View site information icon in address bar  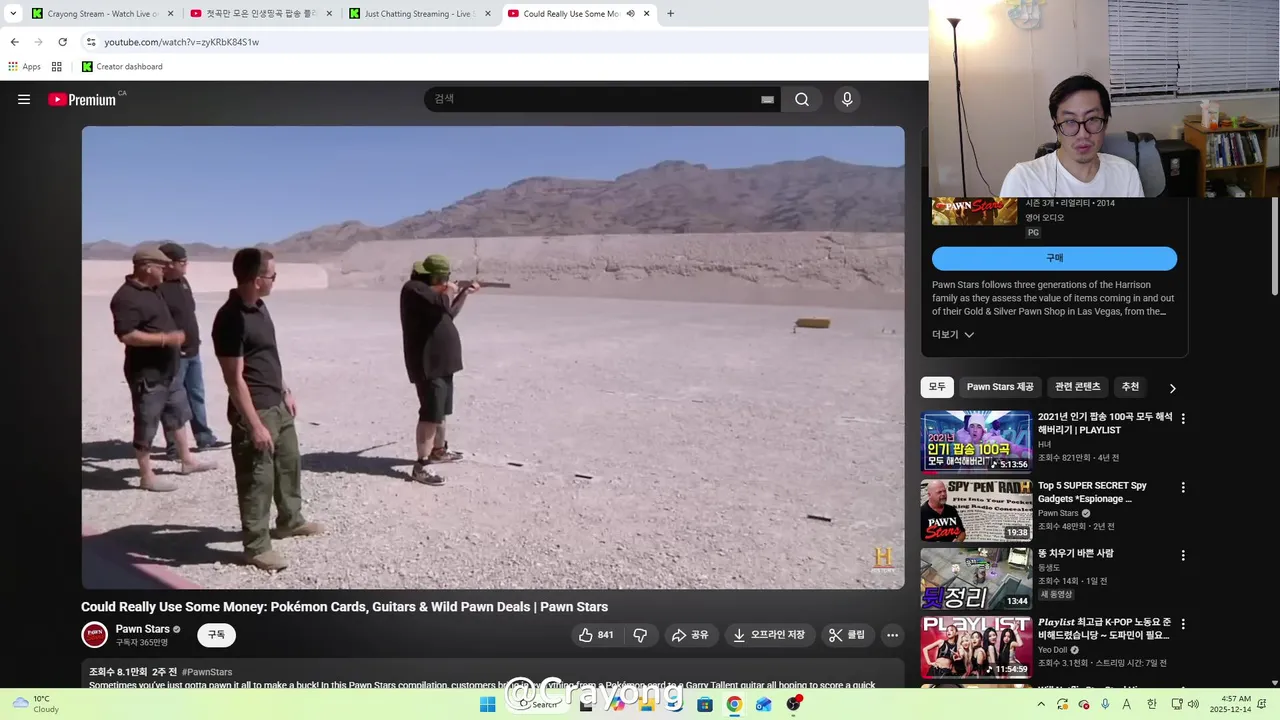pyautogui.click(x=91, y=42)
